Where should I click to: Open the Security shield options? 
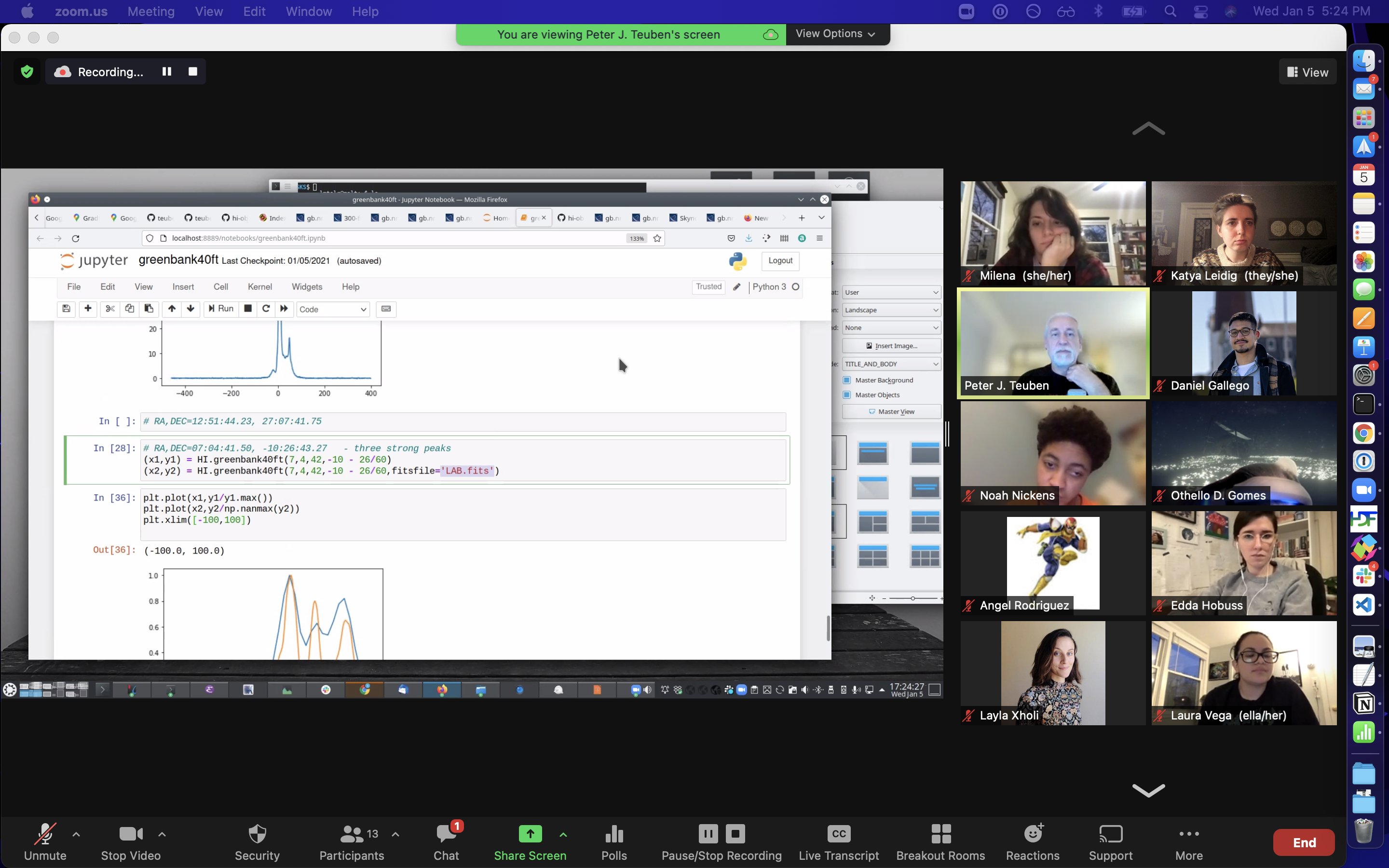coord(257,841)
